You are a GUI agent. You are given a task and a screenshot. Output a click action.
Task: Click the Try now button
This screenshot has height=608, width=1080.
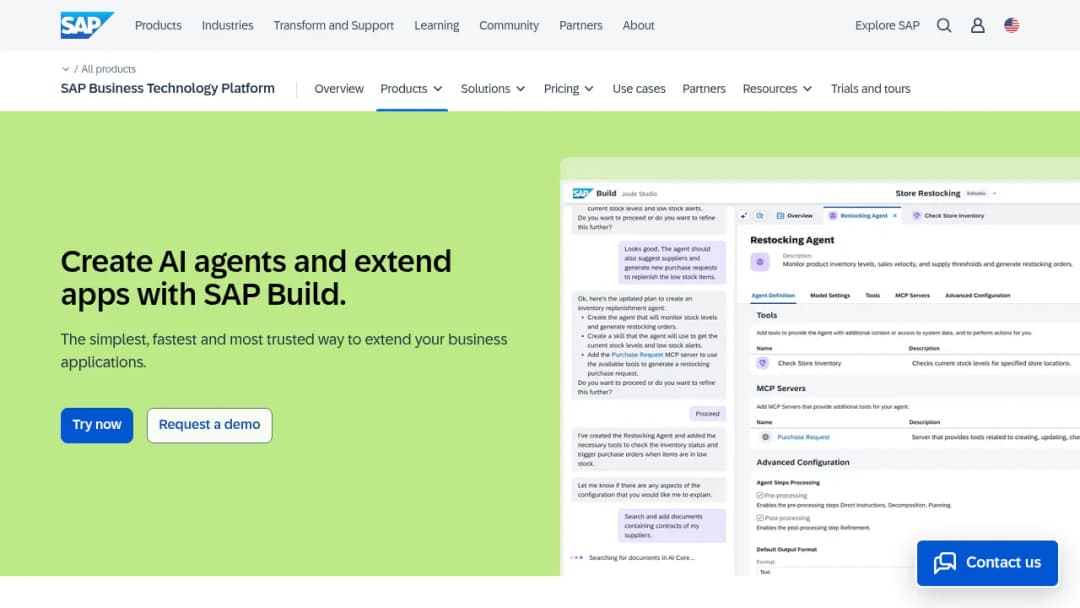pyautogui.click(x=97, y=425)
